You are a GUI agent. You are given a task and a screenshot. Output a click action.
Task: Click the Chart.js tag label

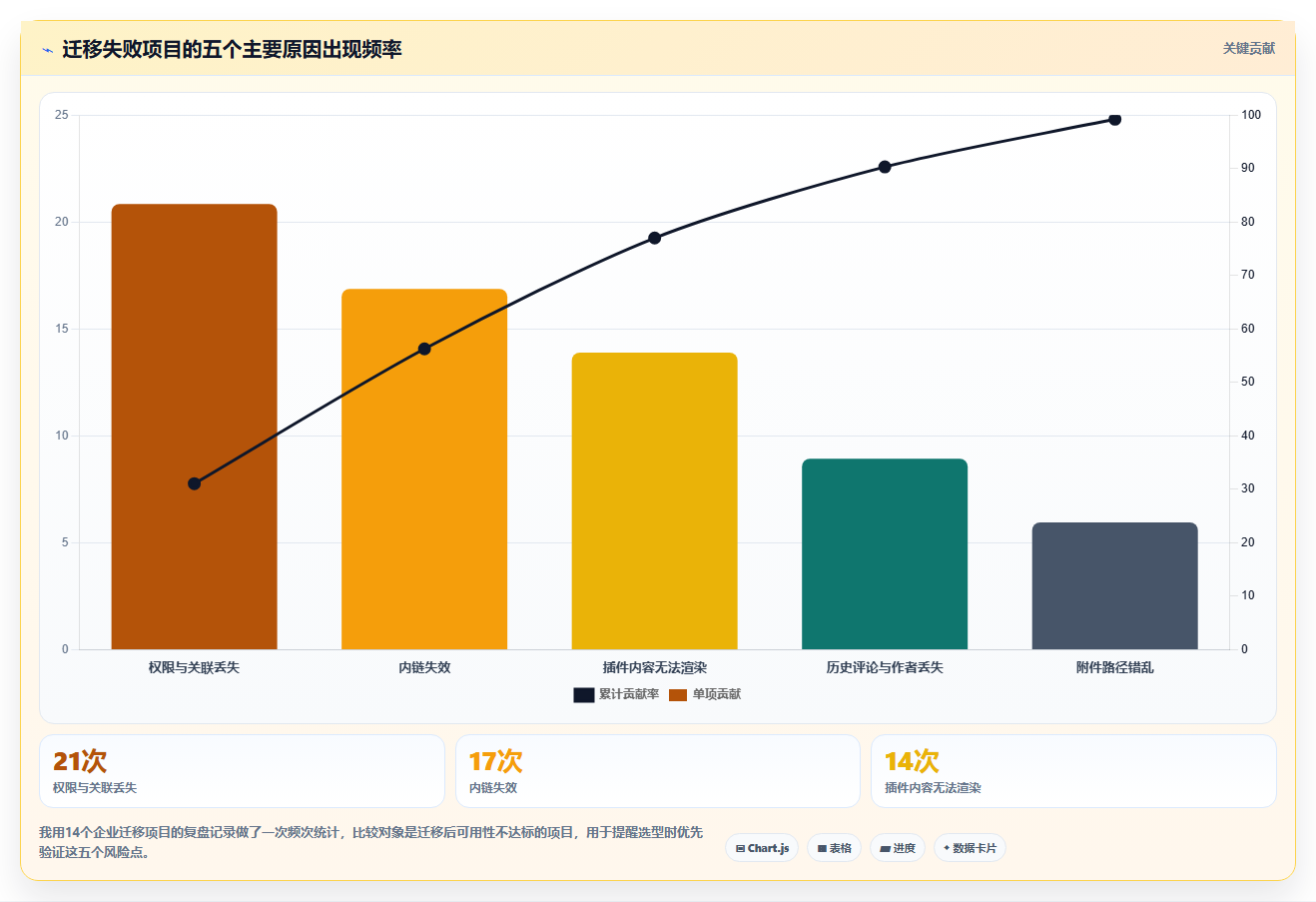[768, 848]
